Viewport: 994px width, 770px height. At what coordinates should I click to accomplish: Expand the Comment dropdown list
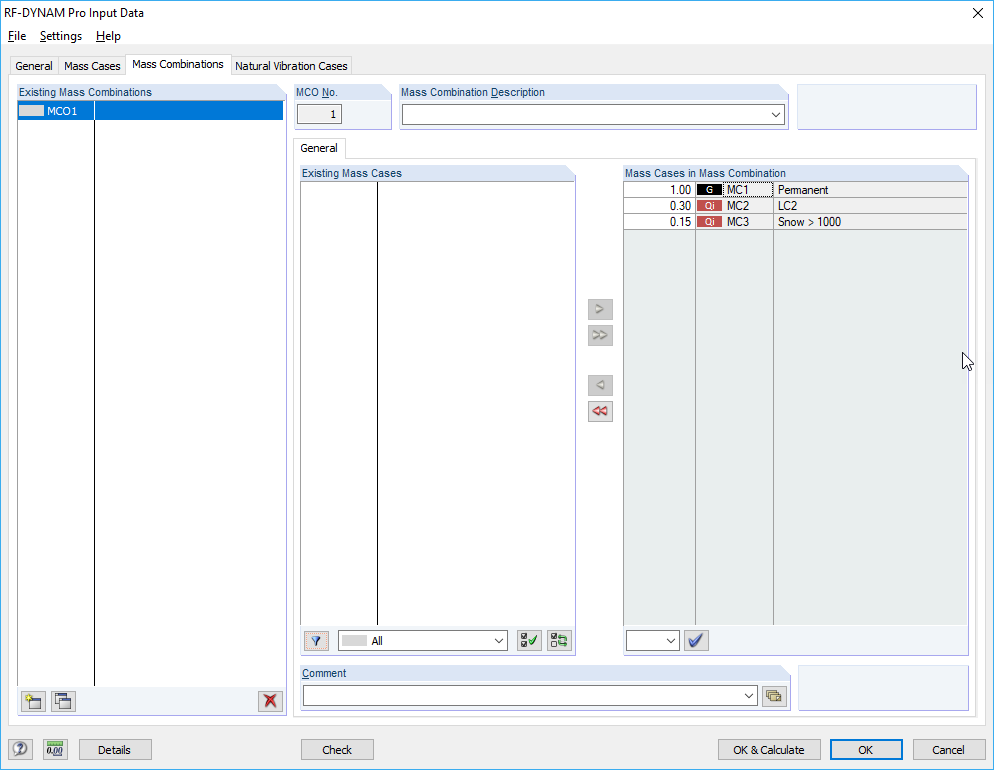[x=748, y=696]
